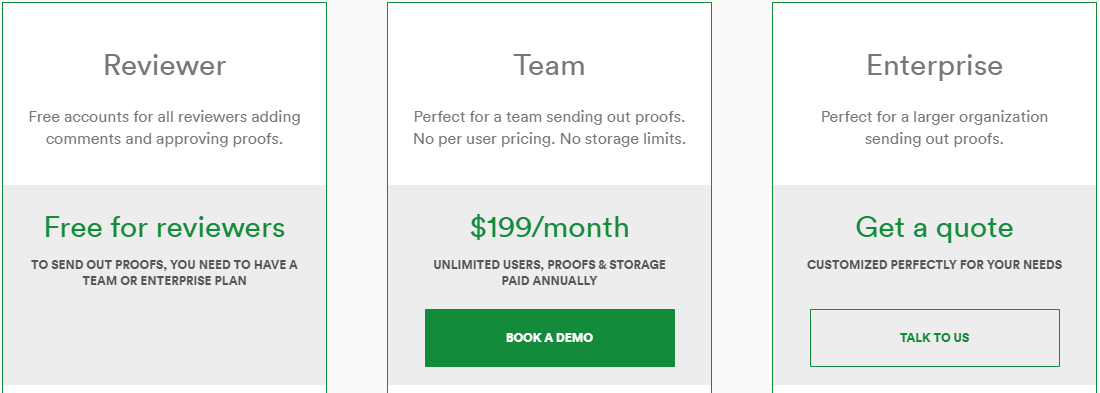
Task: Click 'No per user pricing. No storage limits.' line
Action: [549, 139]
